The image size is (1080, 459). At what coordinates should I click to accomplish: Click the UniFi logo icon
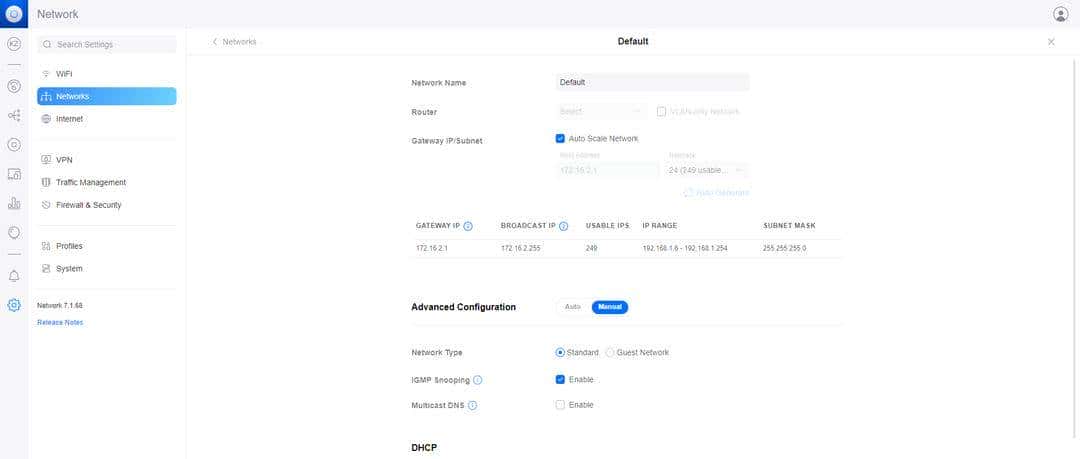point(14,14)
